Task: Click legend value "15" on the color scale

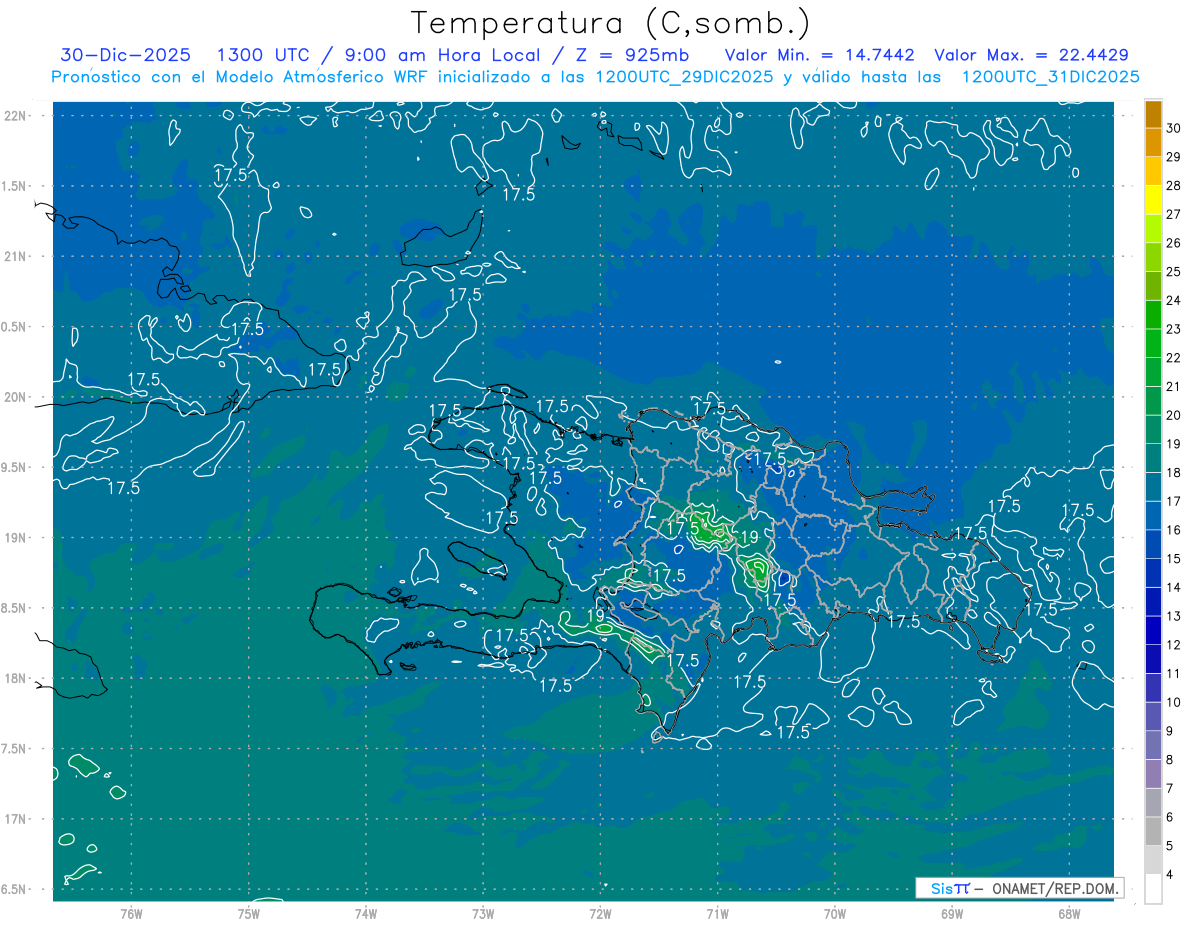Action: click(1173, 558)
